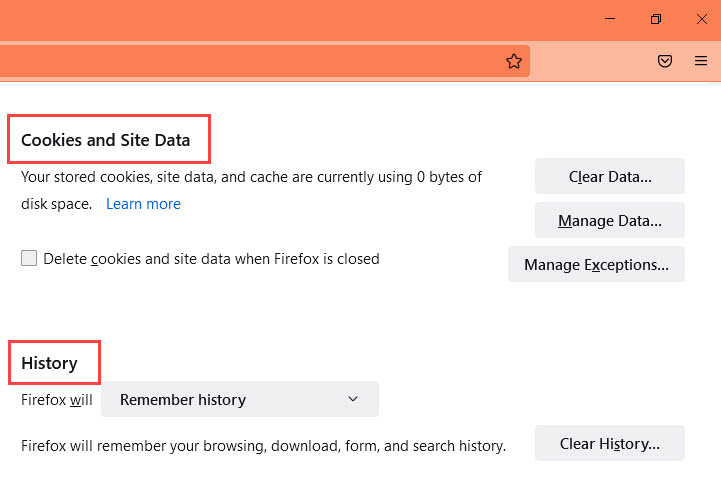Click the stored cookies disk space description
This screenshot has width=721, height=484.
(251, 177)
